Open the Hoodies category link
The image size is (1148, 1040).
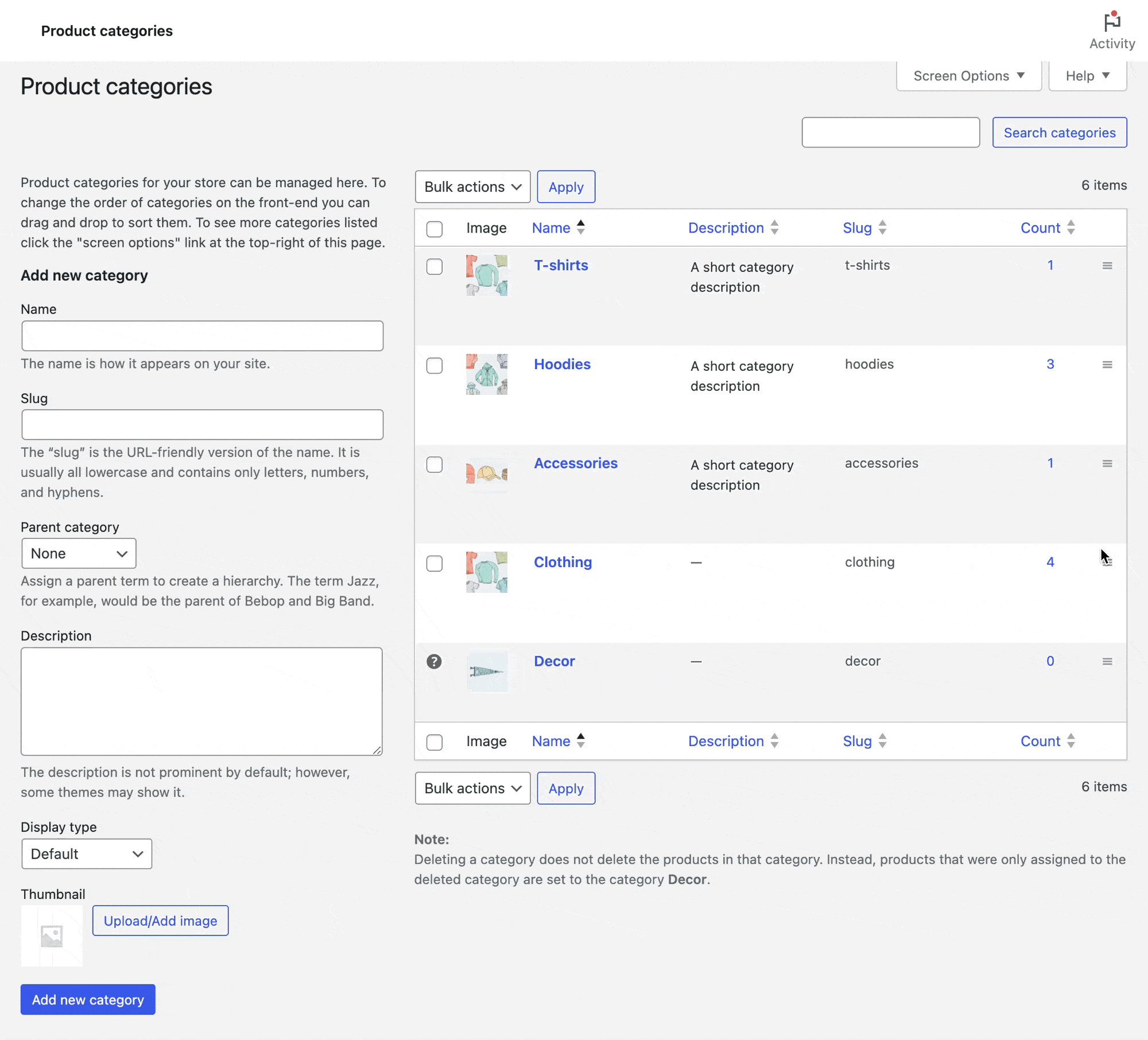pyautogui.click(x=563, y=364)
